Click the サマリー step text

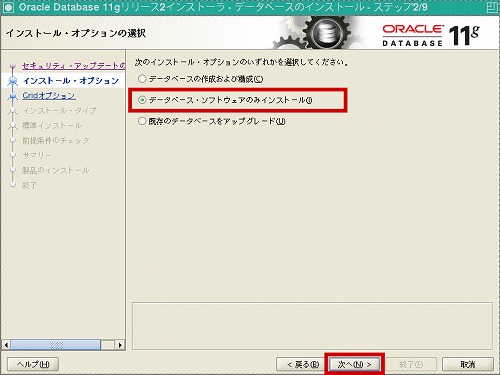(x=37, y=155)
